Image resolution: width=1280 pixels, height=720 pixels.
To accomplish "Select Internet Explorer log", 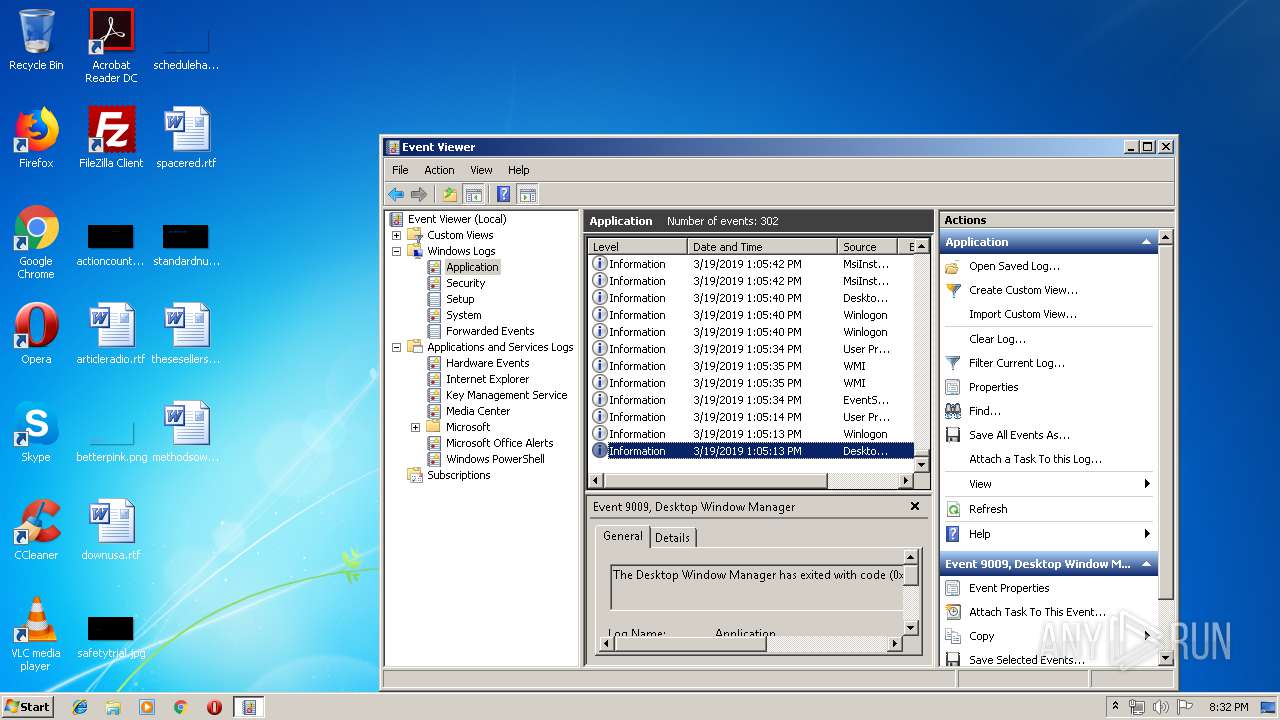I will [x=487, y=379].
